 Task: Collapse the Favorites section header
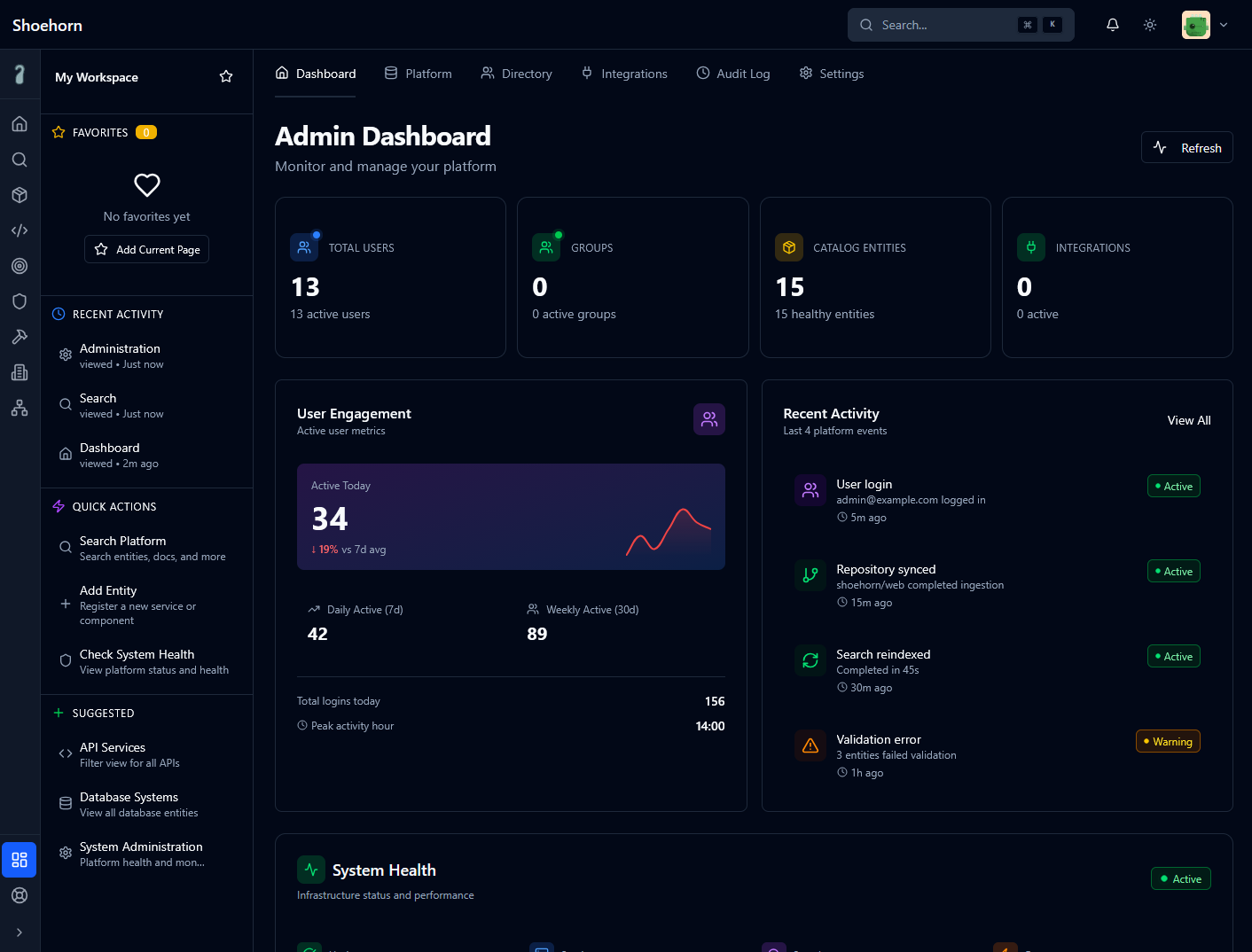100,132
